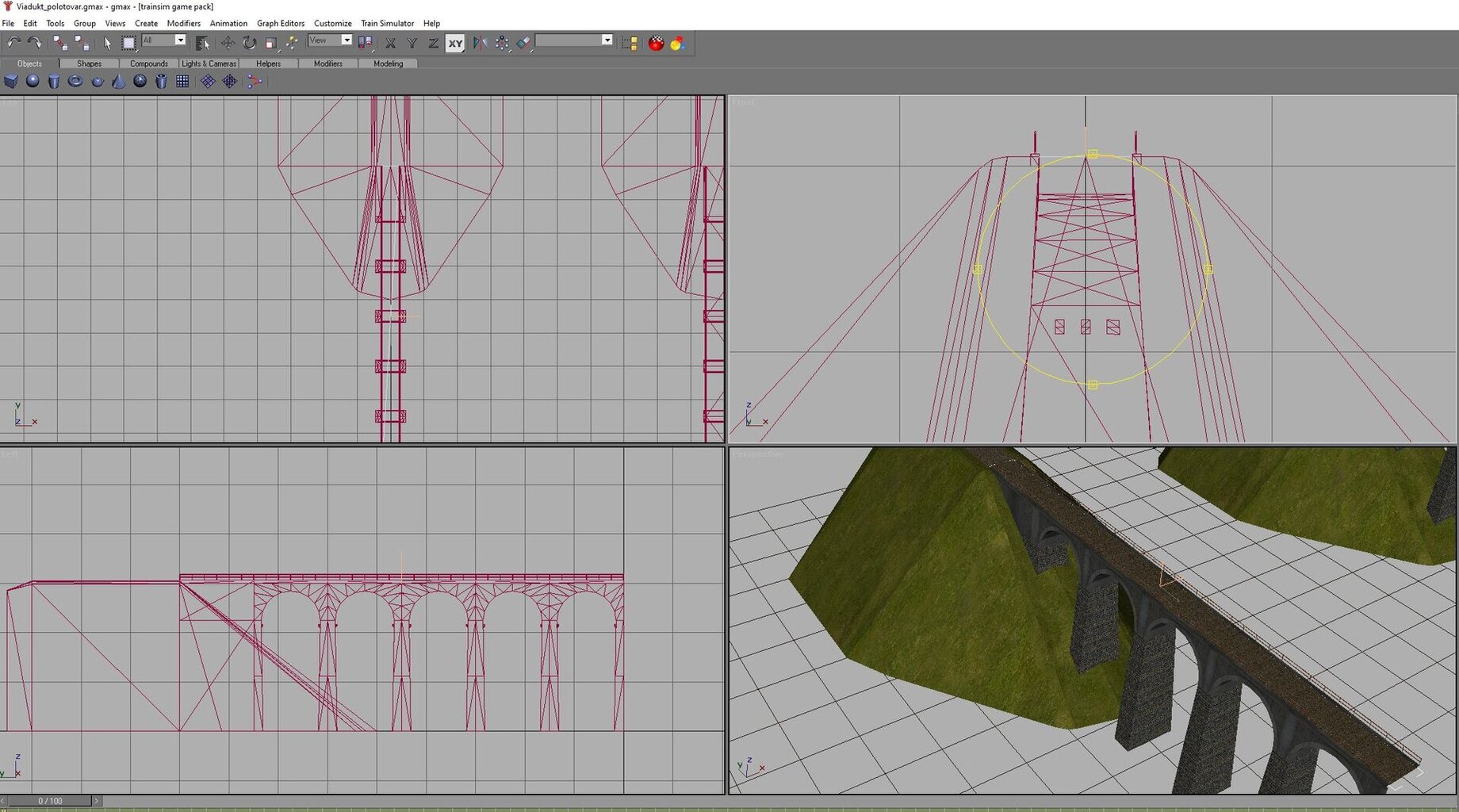
Task: Select the Rotate transform tool
Action: pyautogui.click(x=249, y=43)
